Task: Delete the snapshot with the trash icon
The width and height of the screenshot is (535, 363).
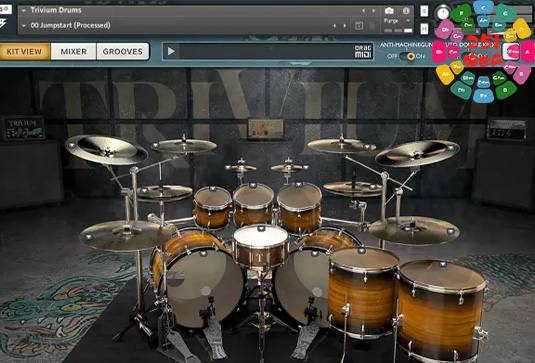Action: [372, 26]
